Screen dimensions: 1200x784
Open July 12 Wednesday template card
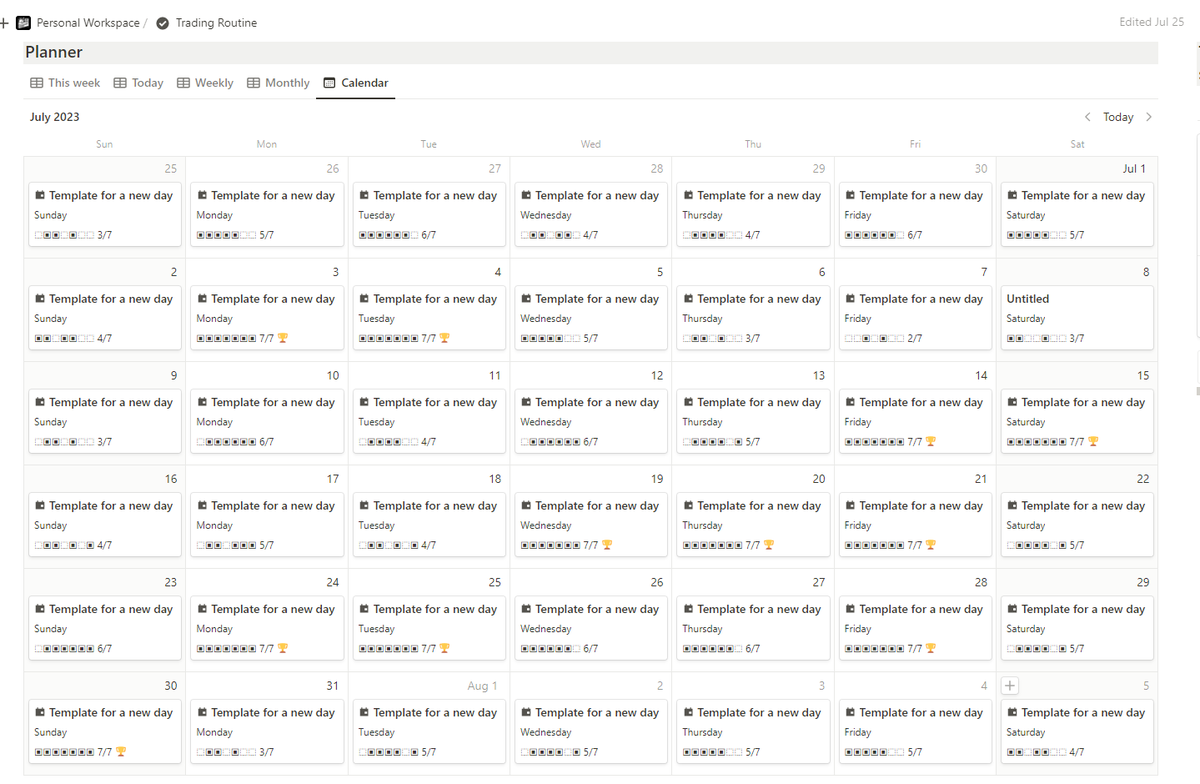click(x=592, y=421)
